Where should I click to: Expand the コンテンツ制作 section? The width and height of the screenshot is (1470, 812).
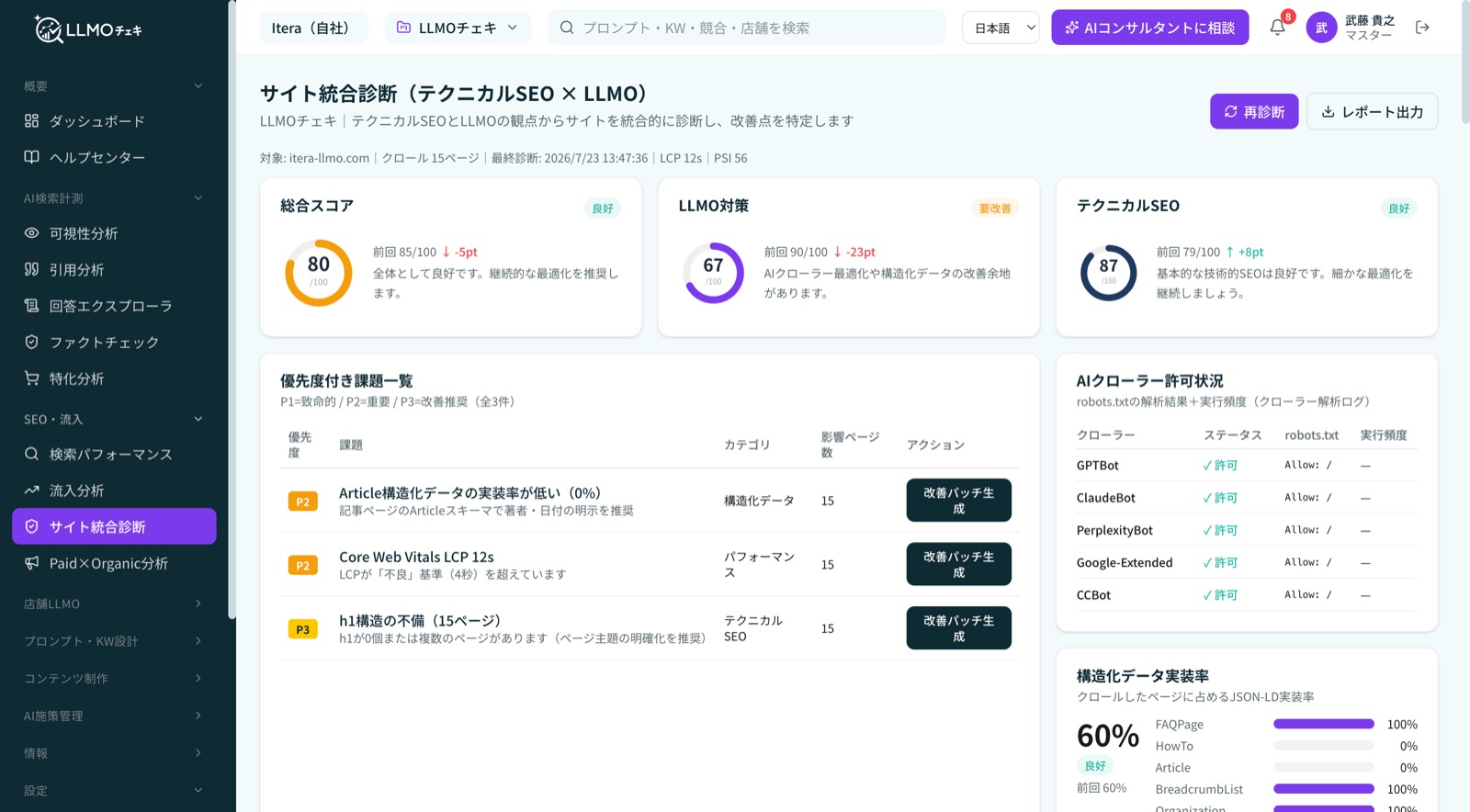click(198, 678)
